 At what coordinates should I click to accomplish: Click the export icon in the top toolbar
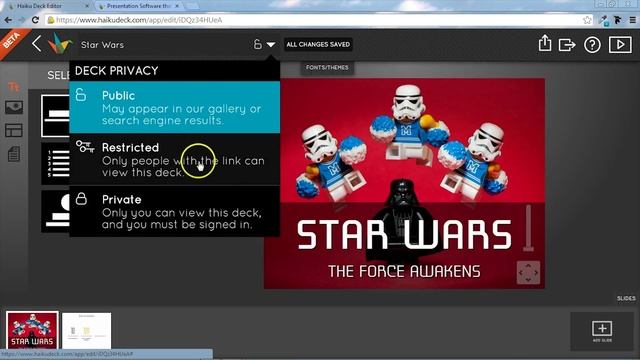567,44
